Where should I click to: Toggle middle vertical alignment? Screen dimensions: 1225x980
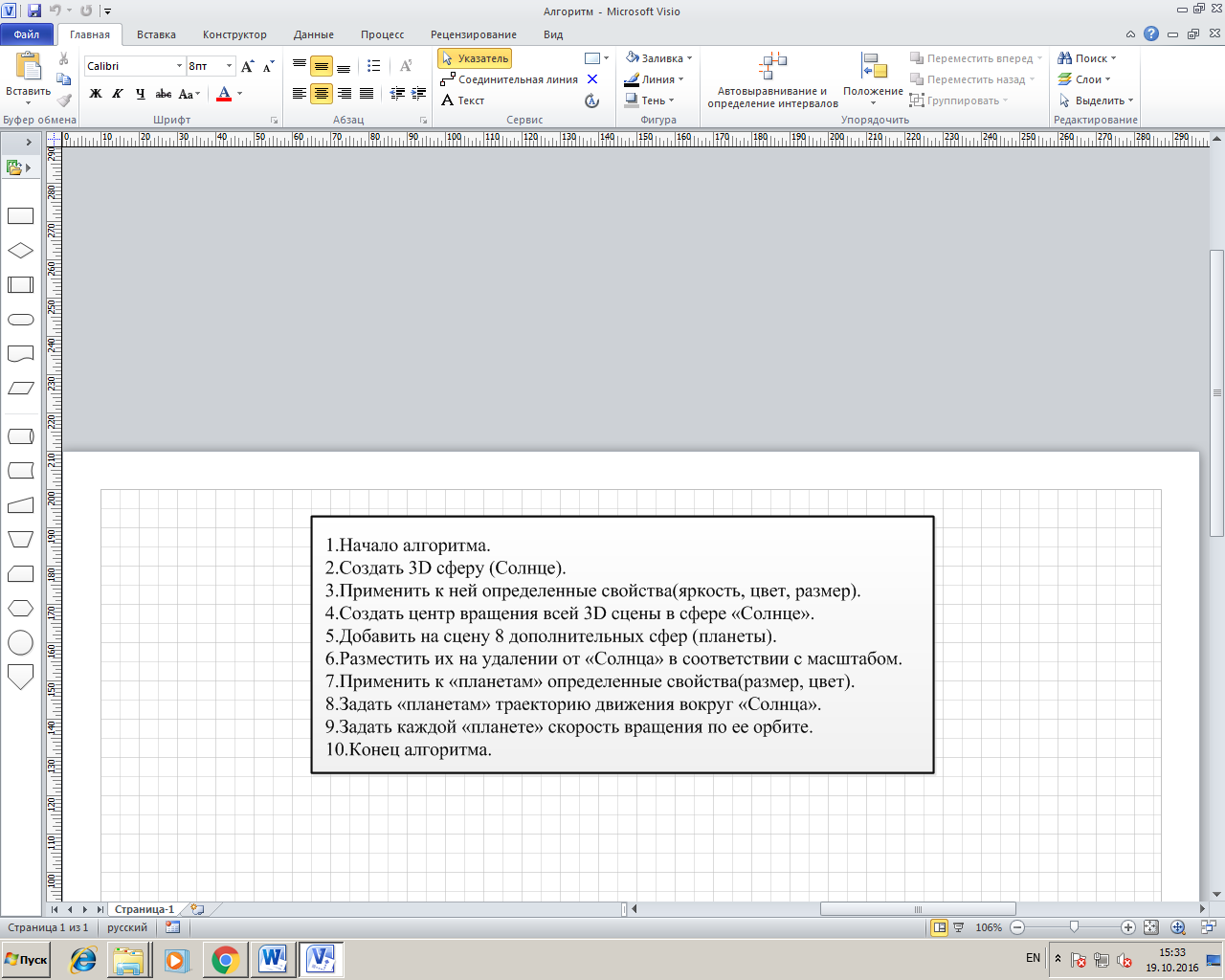click(322, 66)
